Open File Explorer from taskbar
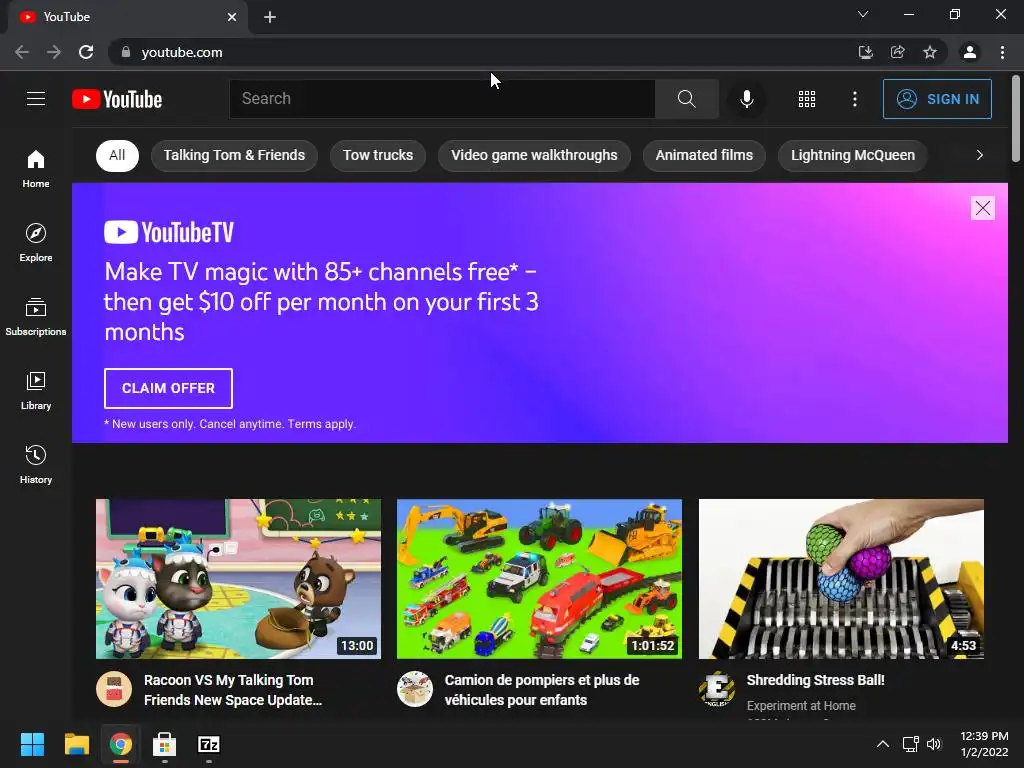Screen dimensions: 1024x768 [76, 744]
